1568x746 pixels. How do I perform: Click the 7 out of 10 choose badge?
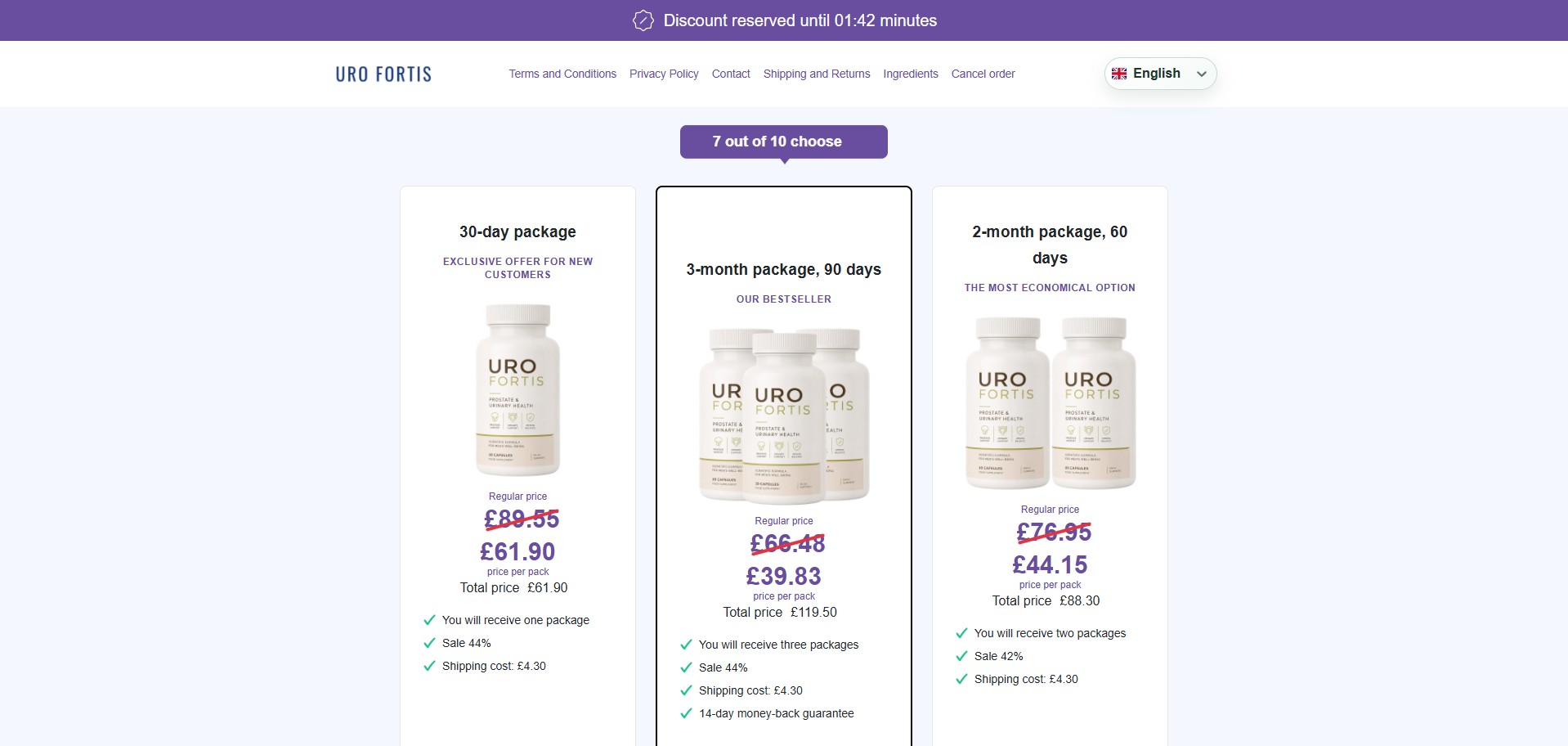(784, 142)
